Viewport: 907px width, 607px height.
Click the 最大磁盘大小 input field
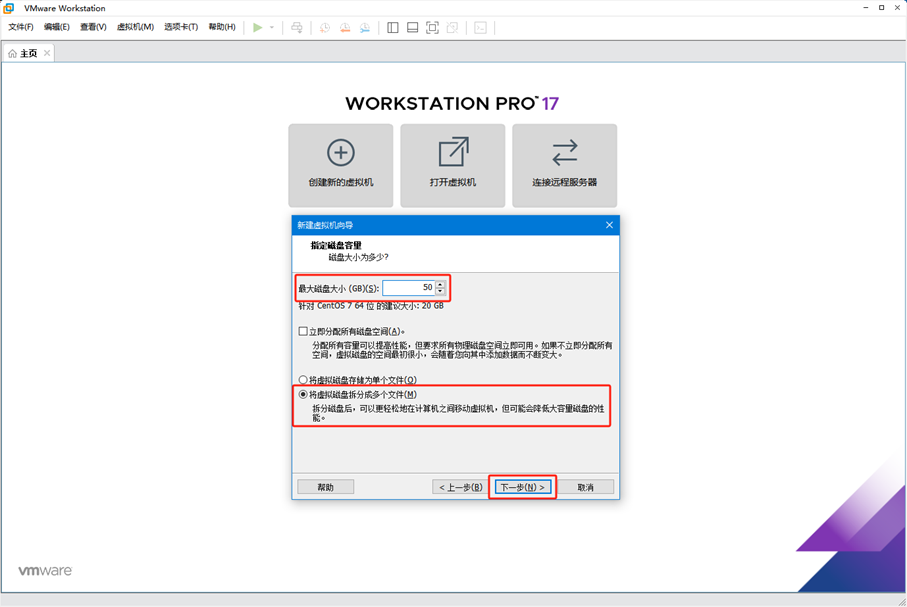408,288
